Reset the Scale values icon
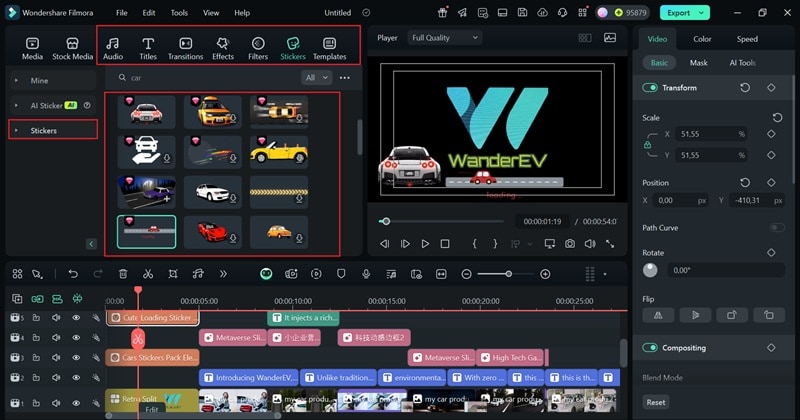 [777, 118]
